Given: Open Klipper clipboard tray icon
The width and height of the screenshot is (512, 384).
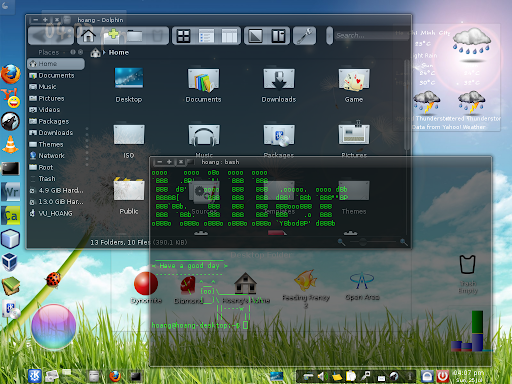Looking at the screenshot, I should 351,376.
